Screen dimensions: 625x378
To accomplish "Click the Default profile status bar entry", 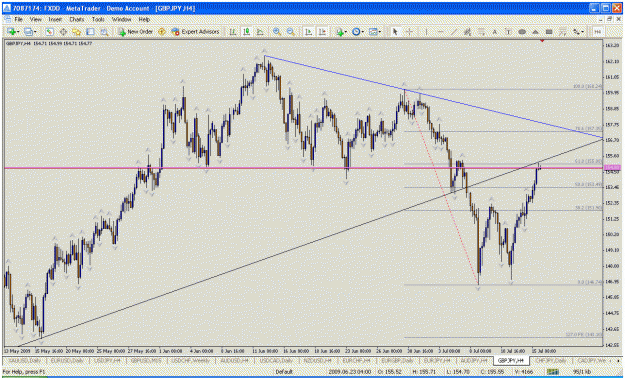I will pos(284,372).
